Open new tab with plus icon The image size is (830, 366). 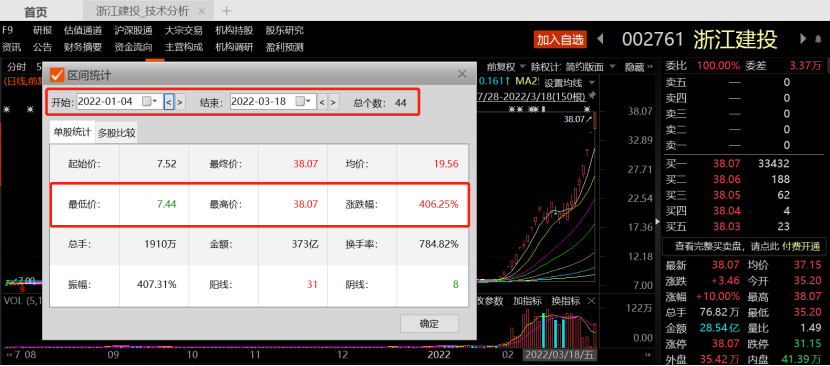tap(227, 11)
